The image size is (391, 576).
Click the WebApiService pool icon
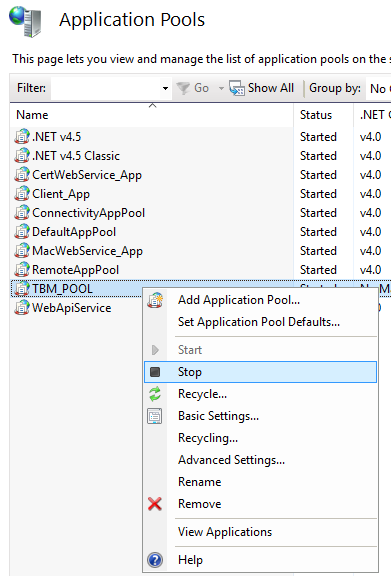22,308
